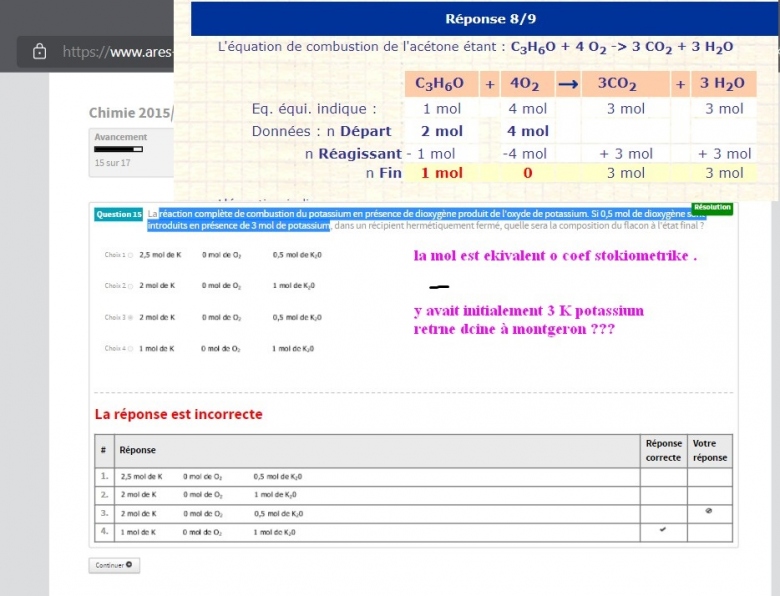Click the red '1 mol' n Fin cell
The image size is (780, 596).
coord(442,173)
